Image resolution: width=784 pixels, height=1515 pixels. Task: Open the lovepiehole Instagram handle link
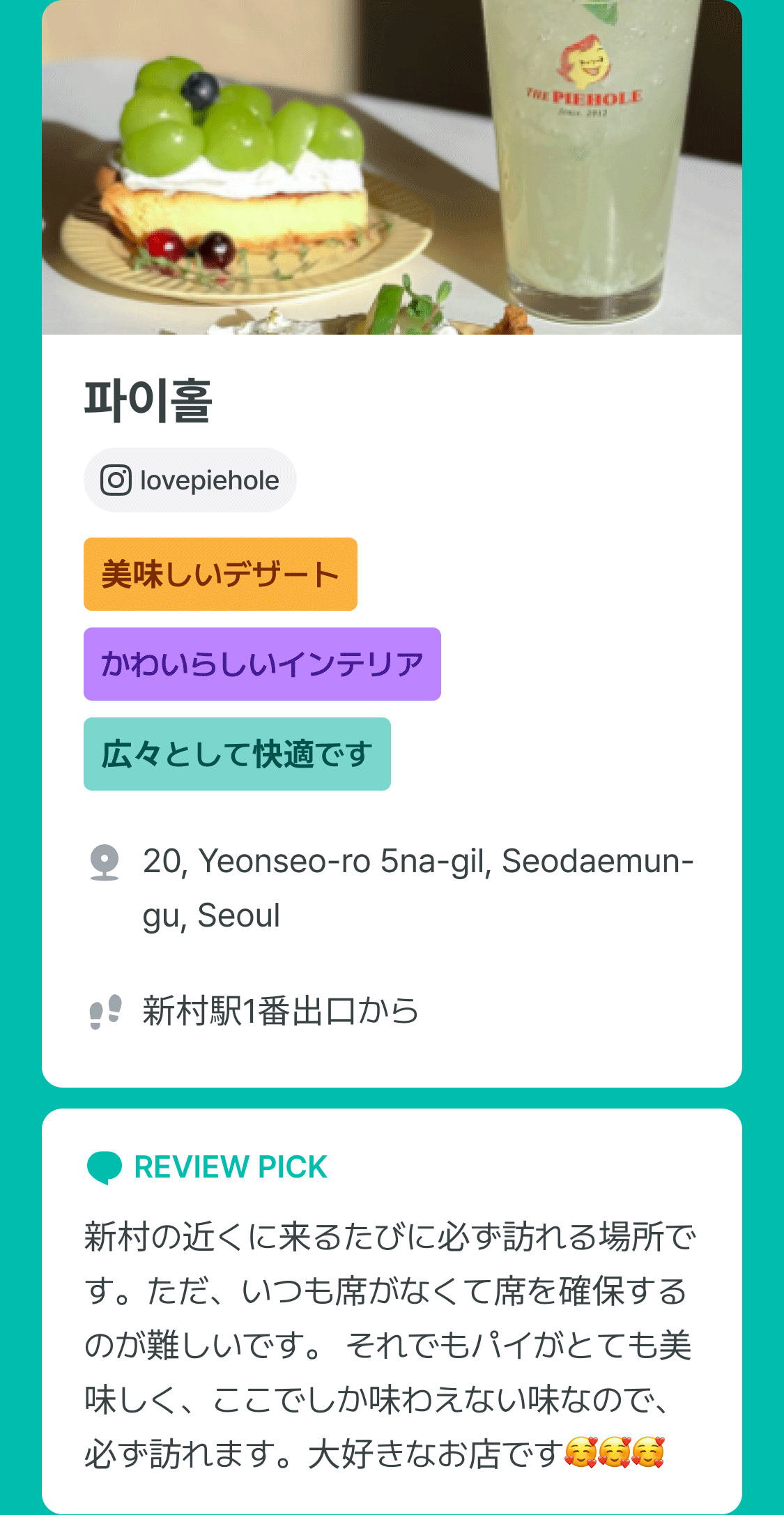pyautogui.click(x=209, y=480)
